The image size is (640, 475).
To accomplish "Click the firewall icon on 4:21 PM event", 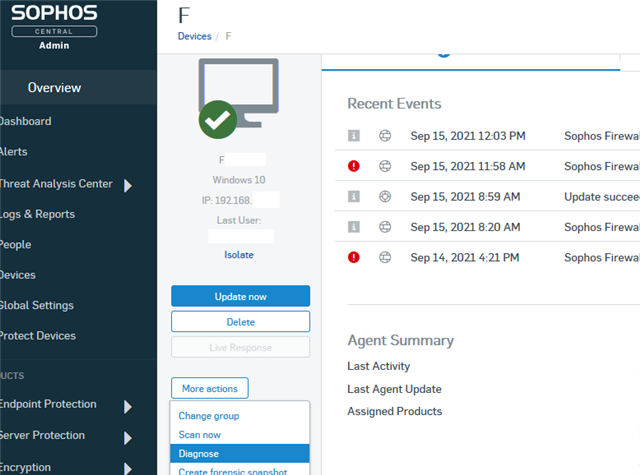I will [x=385, y=257].
